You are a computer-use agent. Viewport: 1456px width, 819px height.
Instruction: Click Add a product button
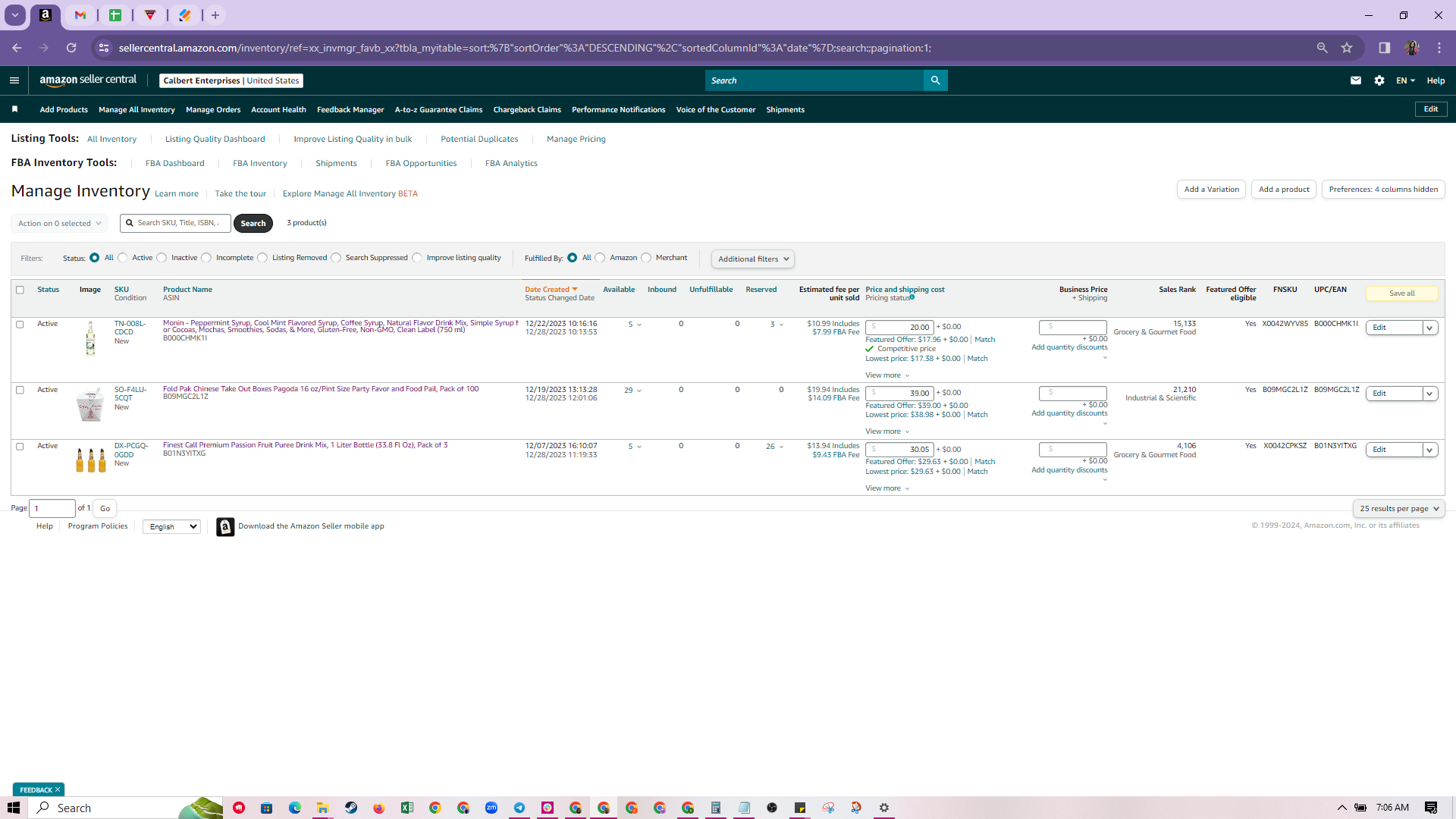click(x=1284, y=190)
